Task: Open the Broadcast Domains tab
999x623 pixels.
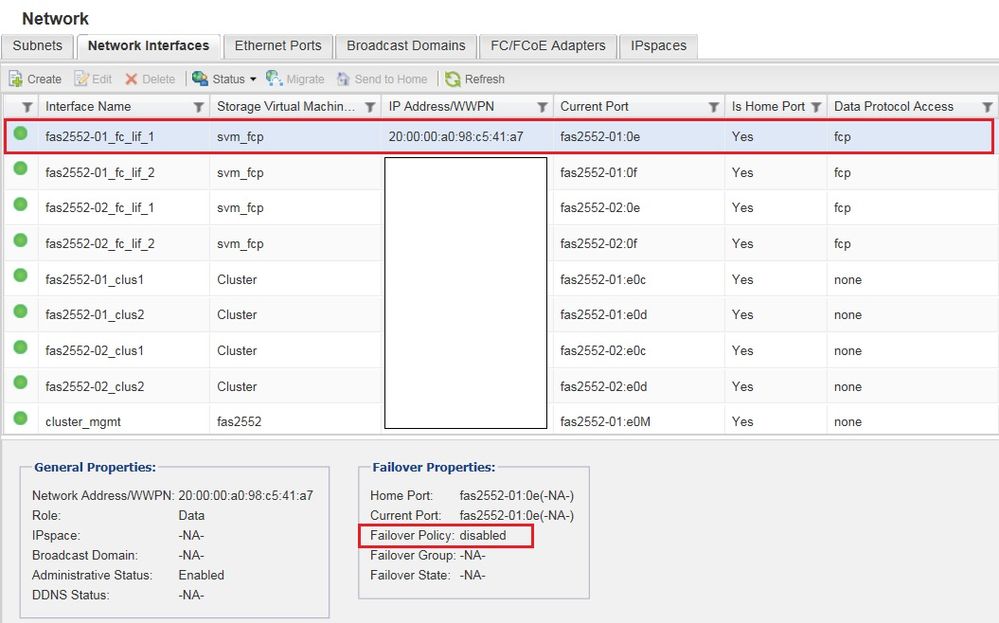Action: [406, 46]
